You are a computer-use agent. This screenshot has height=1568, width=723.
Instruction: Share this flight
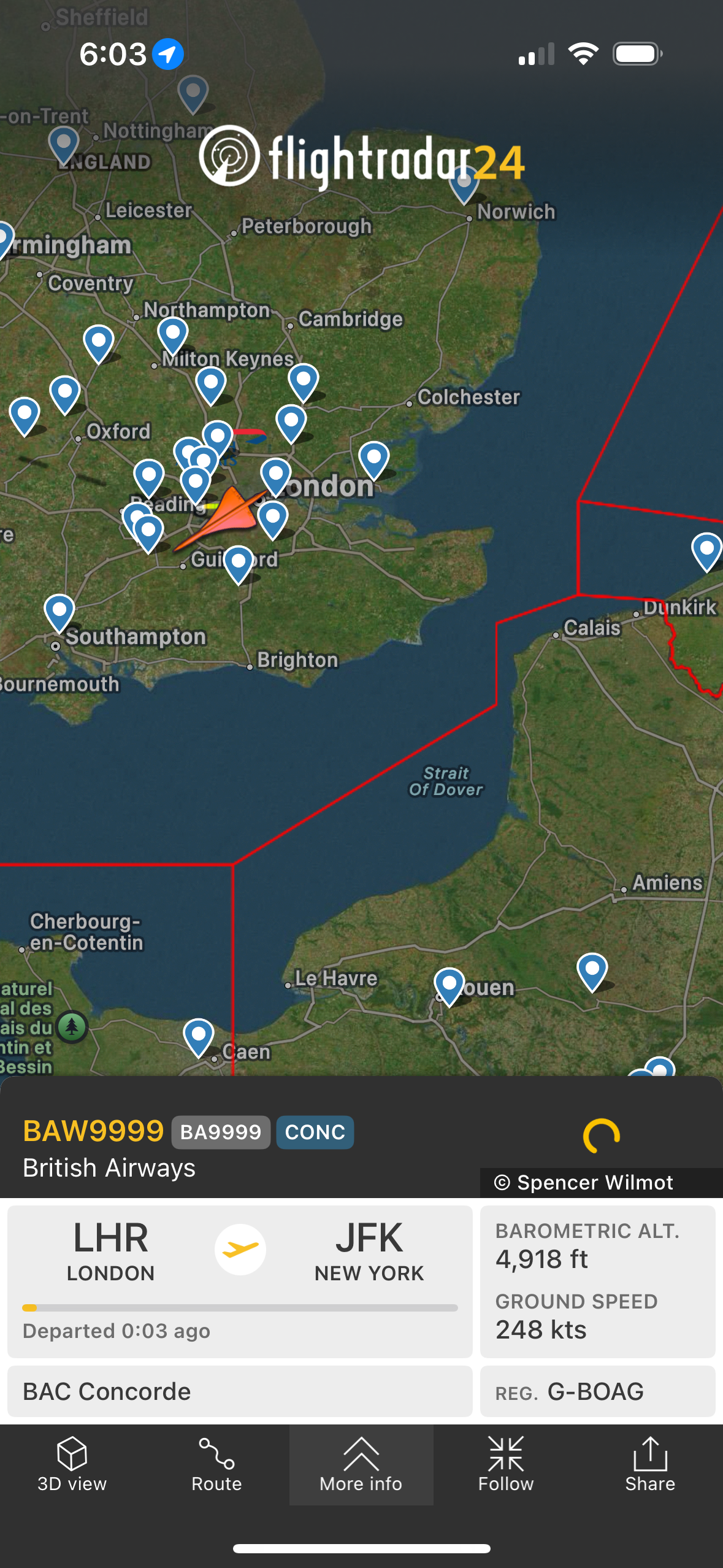coord(650,1464)
